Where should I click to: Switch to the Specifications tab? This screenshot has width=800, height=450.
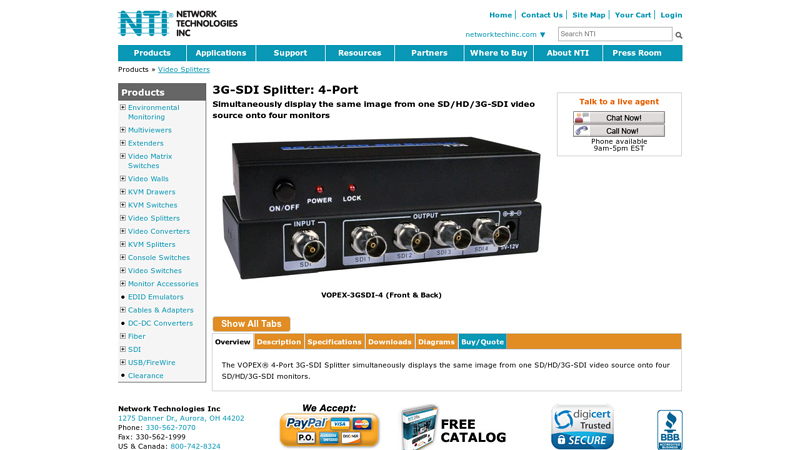pyautogui.click(x=334, y=342)
